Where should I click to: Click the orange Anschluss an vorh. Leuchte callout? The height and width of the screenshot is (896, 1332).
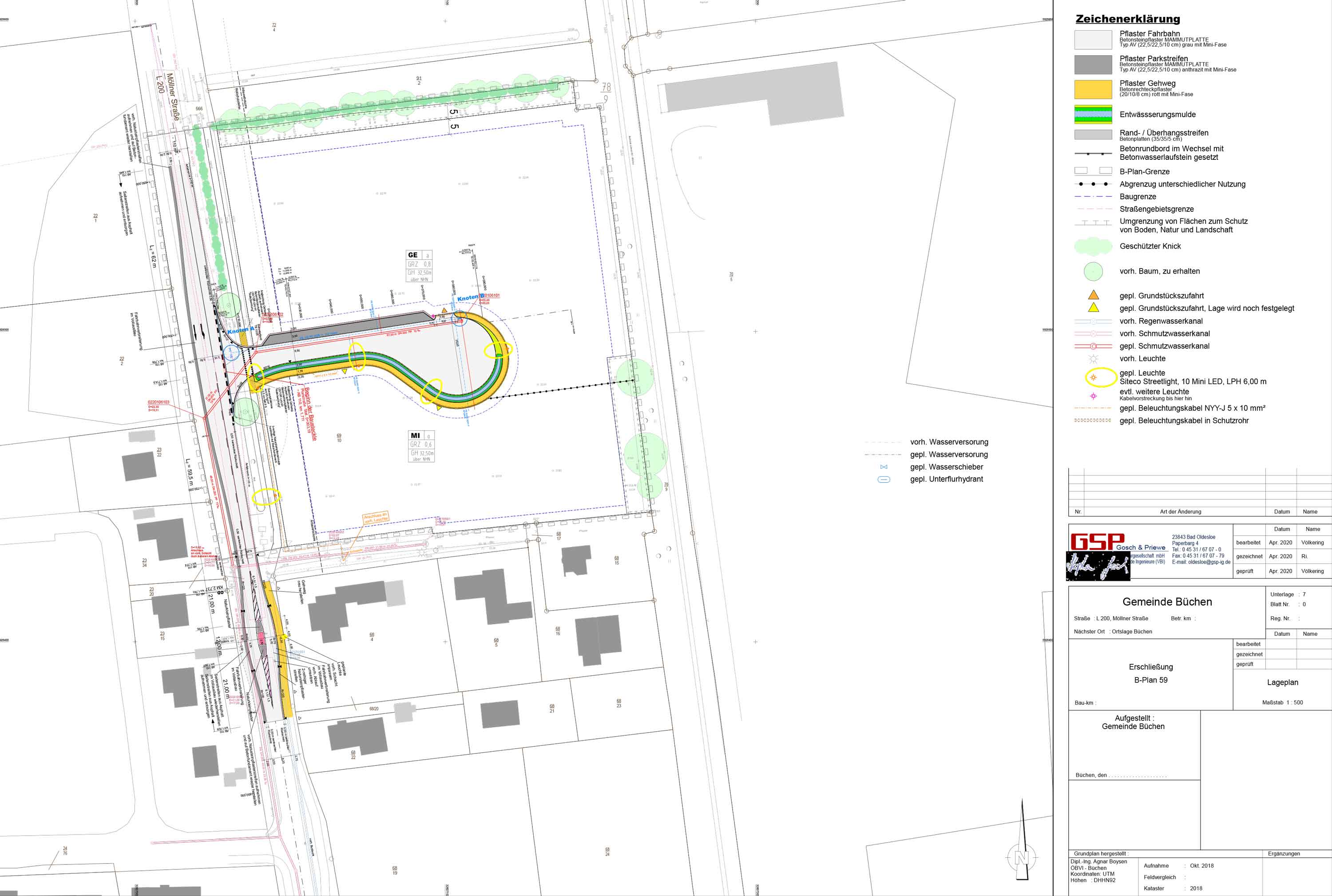click(376, 518)
